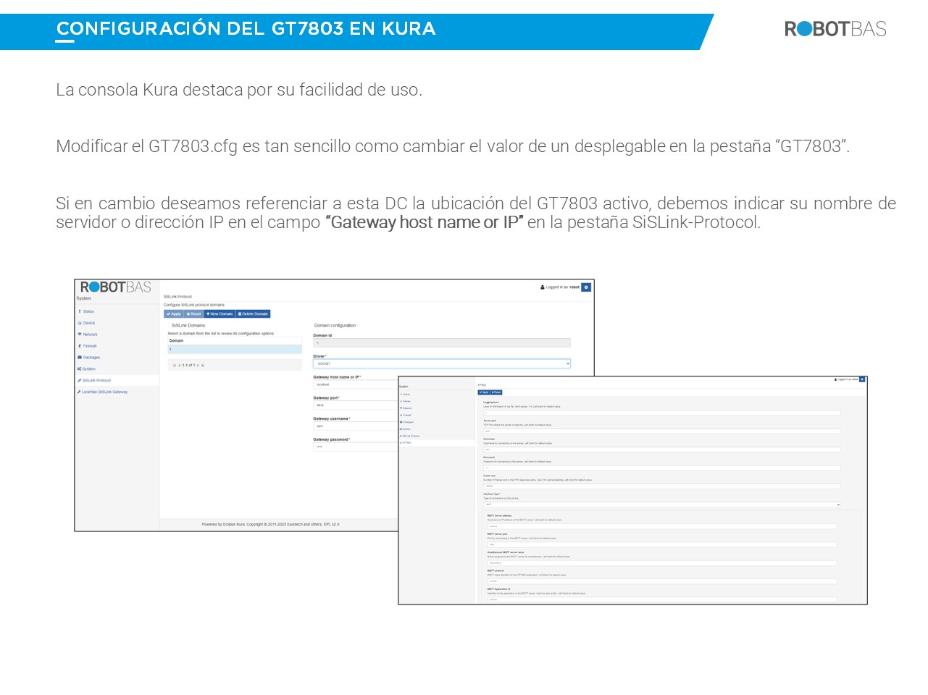928x695 pixels.
Task: Open the Driver dropdown
Action: click(442, 363)
